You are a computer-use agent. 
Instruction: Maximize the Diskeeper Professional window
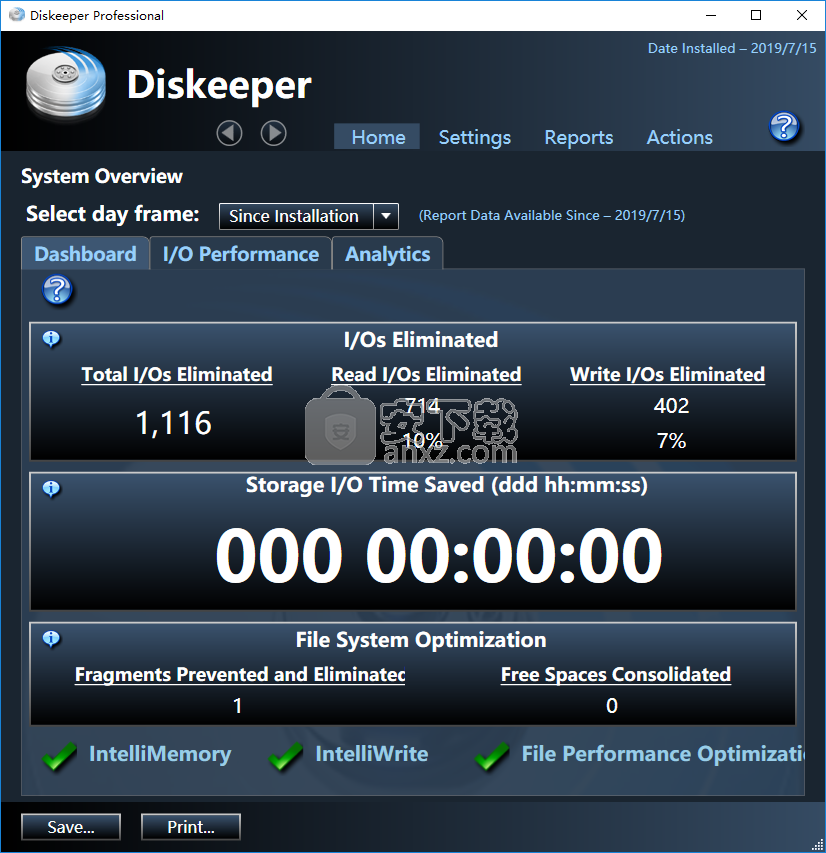coord(756,15)
